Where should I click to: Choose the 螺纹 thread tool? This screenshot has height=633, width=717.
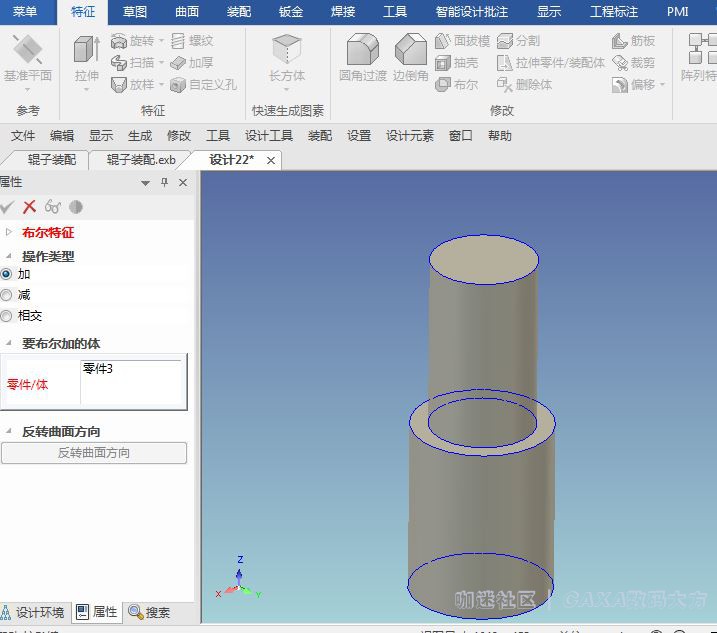coord(192,41)
